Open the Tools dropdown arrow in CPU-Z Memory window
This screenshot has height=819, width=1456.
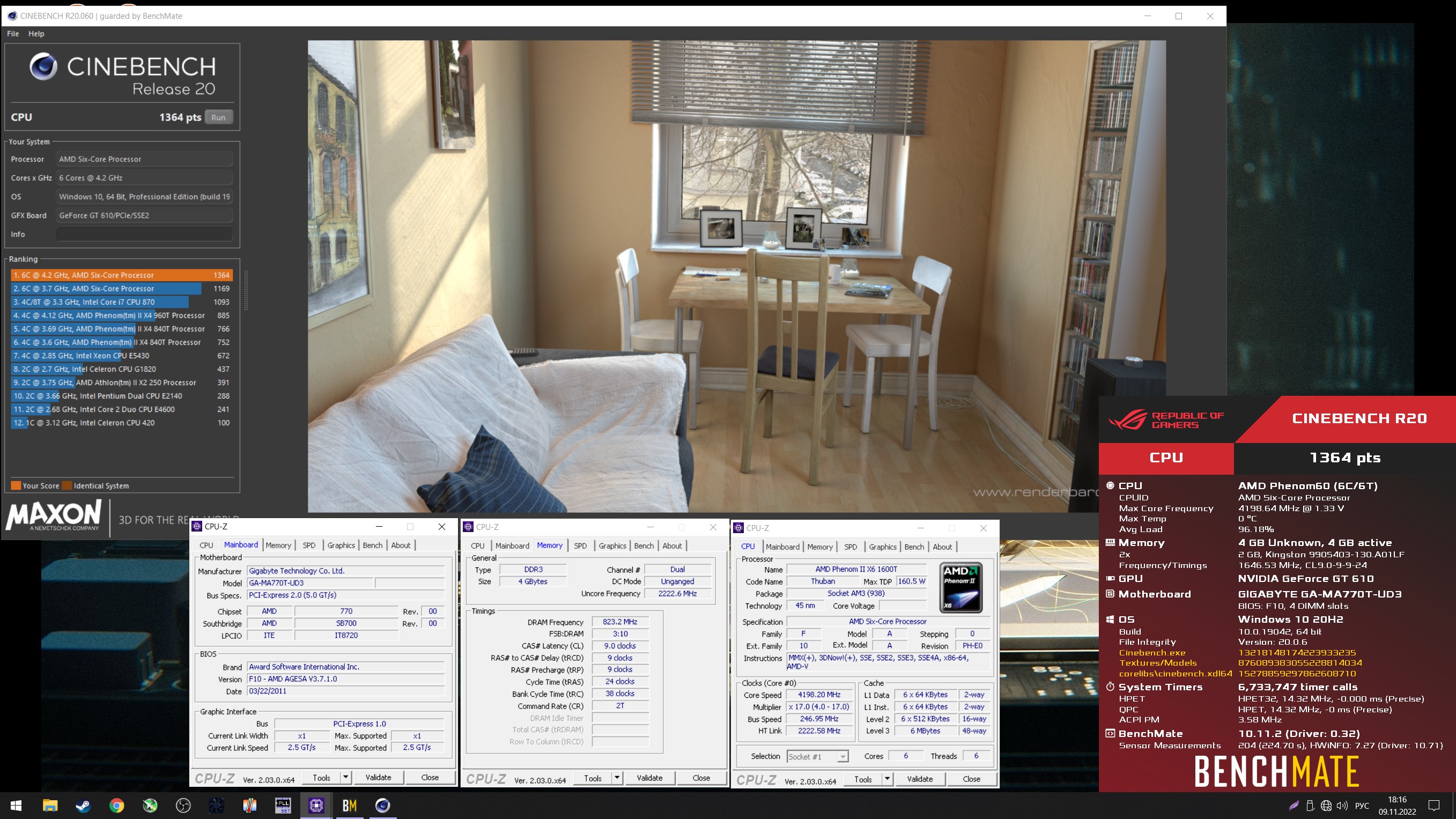pyautogui.click(x=617, y=778)
